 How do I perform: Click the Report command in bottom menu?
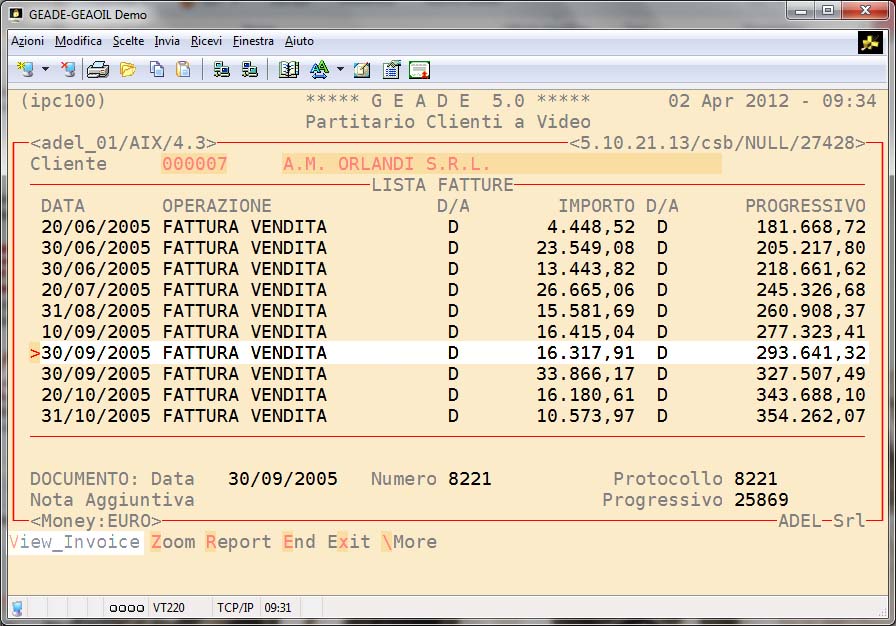coord(238,542)
